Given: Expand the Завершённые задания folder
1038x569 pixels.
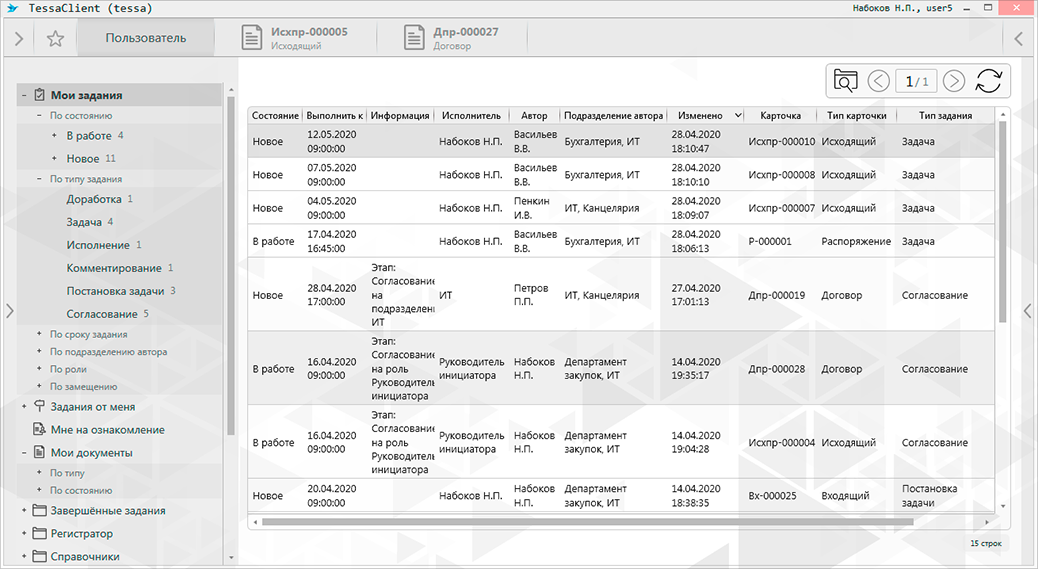Looking at the screenshot, I should tap(23, 511).
